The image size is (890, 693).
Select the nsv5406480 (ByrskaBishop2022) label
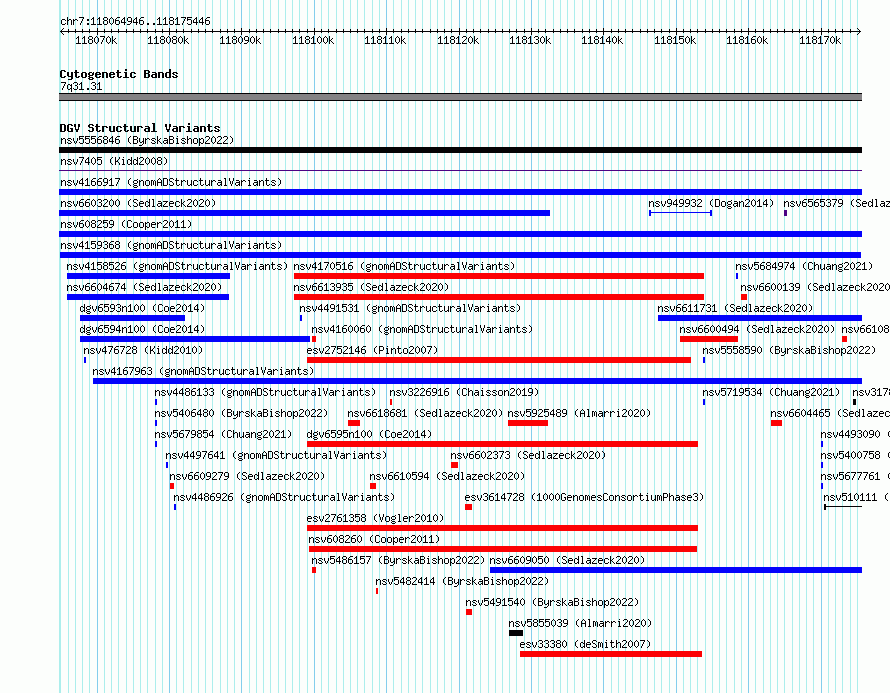click(241, 413)
